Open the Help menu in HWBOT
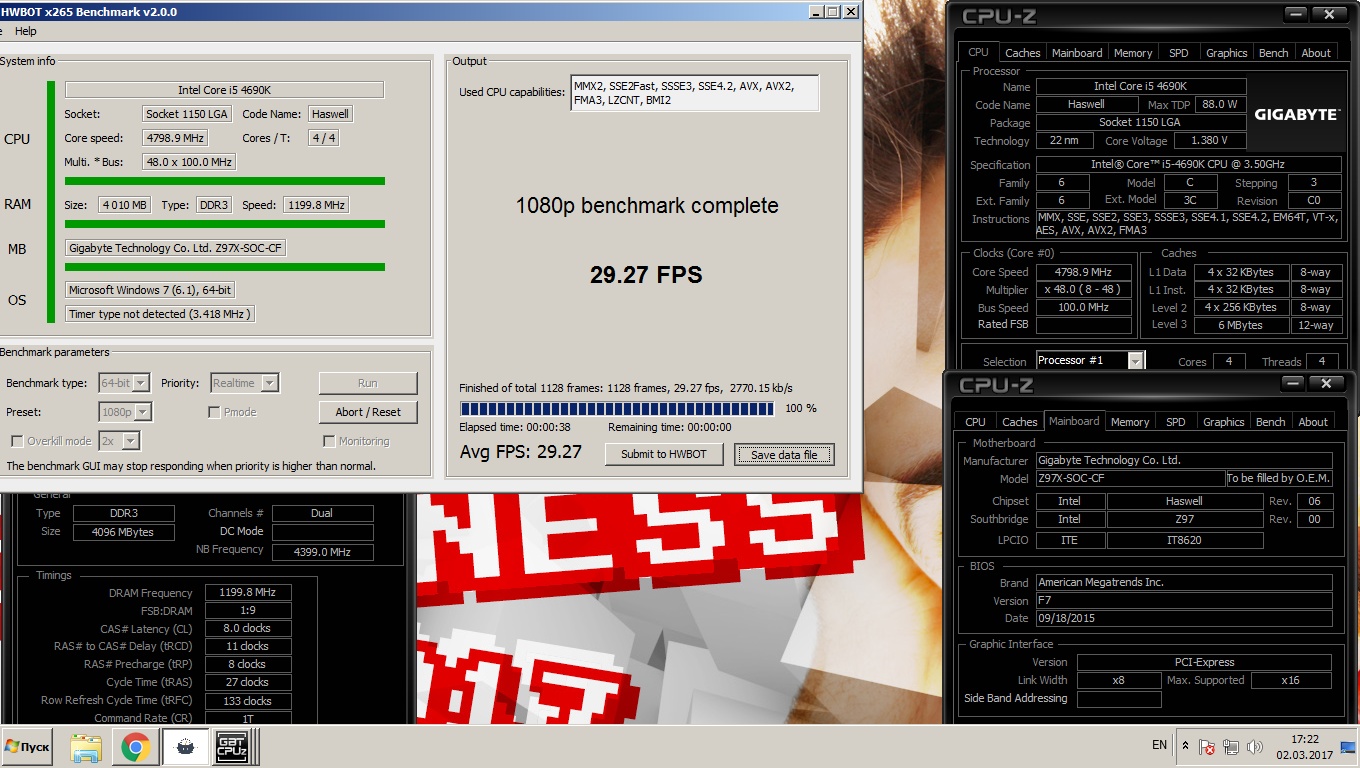 tap(26, 32)
